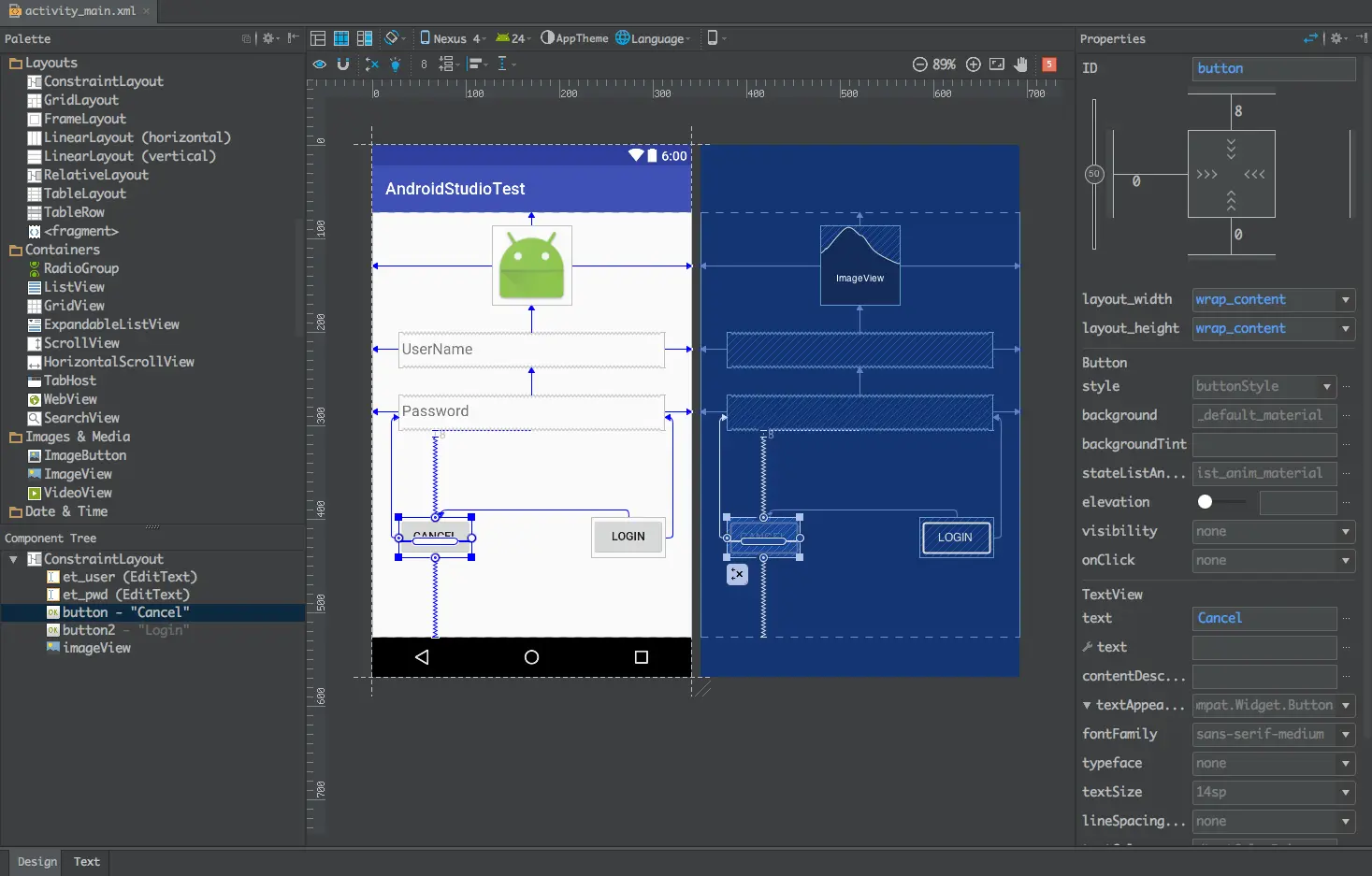This screenshot has width=1372, height=876.
Task: Zoom in with the plus icon
Action: coord(974,65)
